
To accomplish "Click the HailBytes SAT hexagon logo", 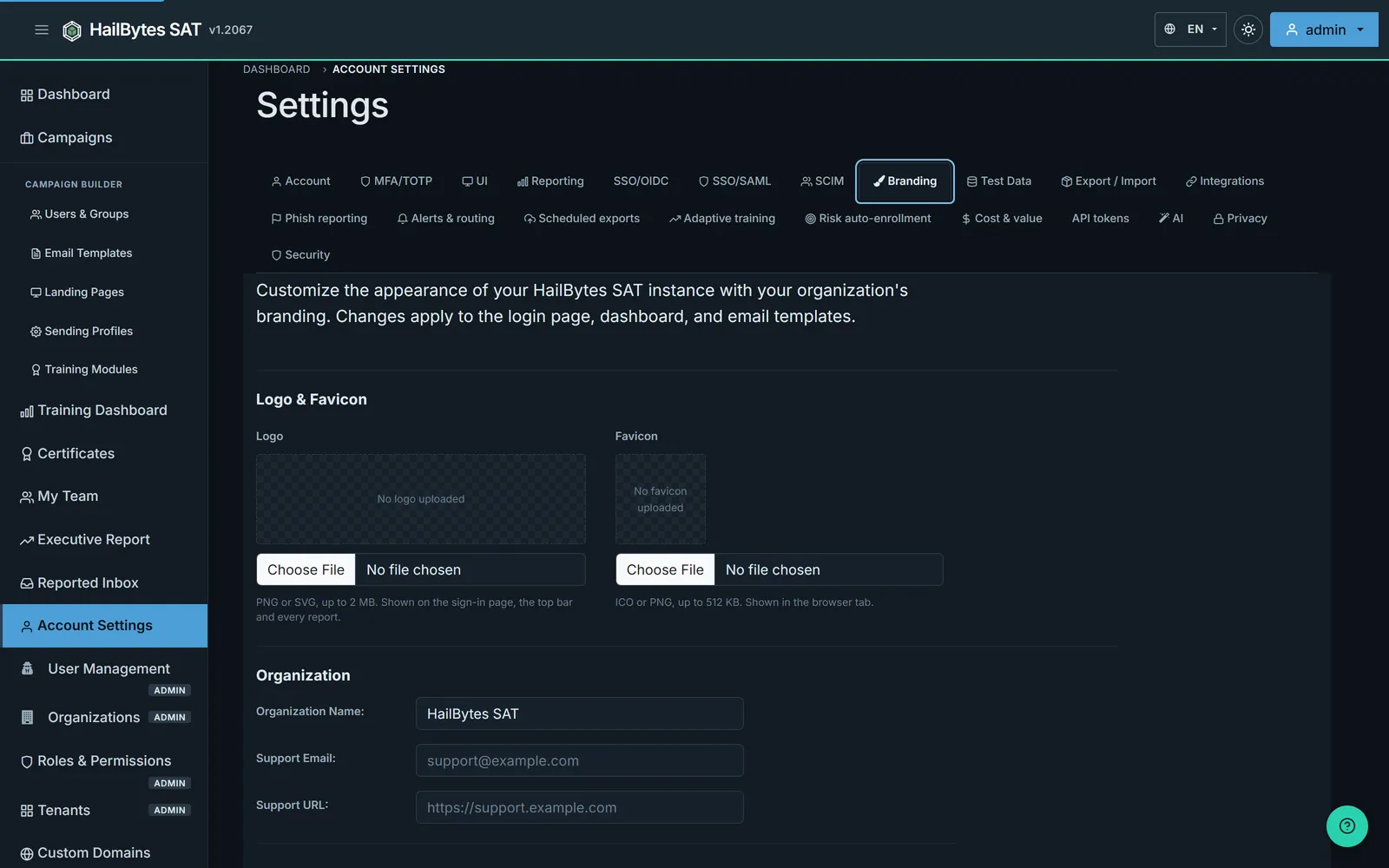I will pyautogui.click(x=72, y=30).
